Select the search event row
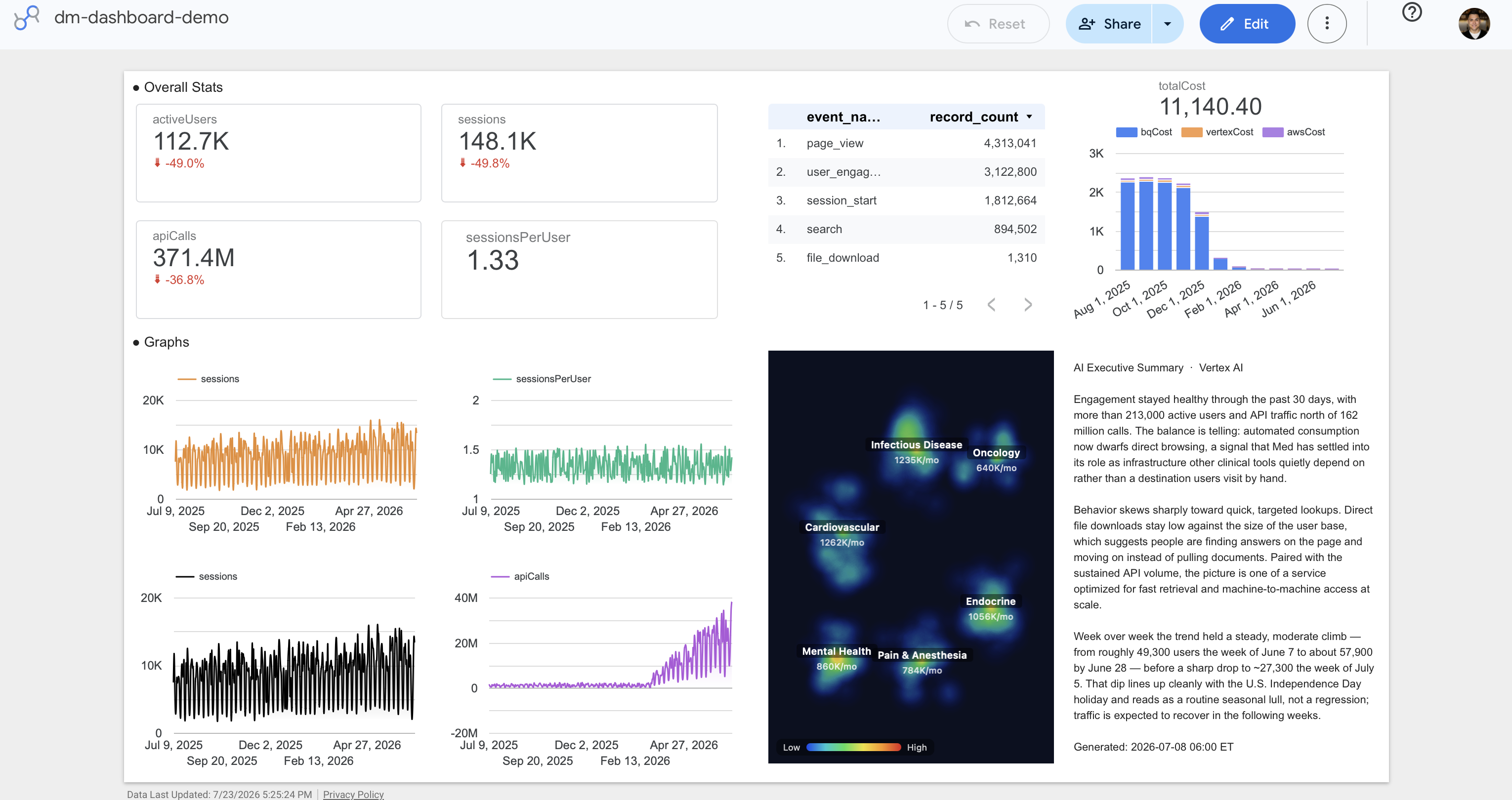 pos(906,229)
